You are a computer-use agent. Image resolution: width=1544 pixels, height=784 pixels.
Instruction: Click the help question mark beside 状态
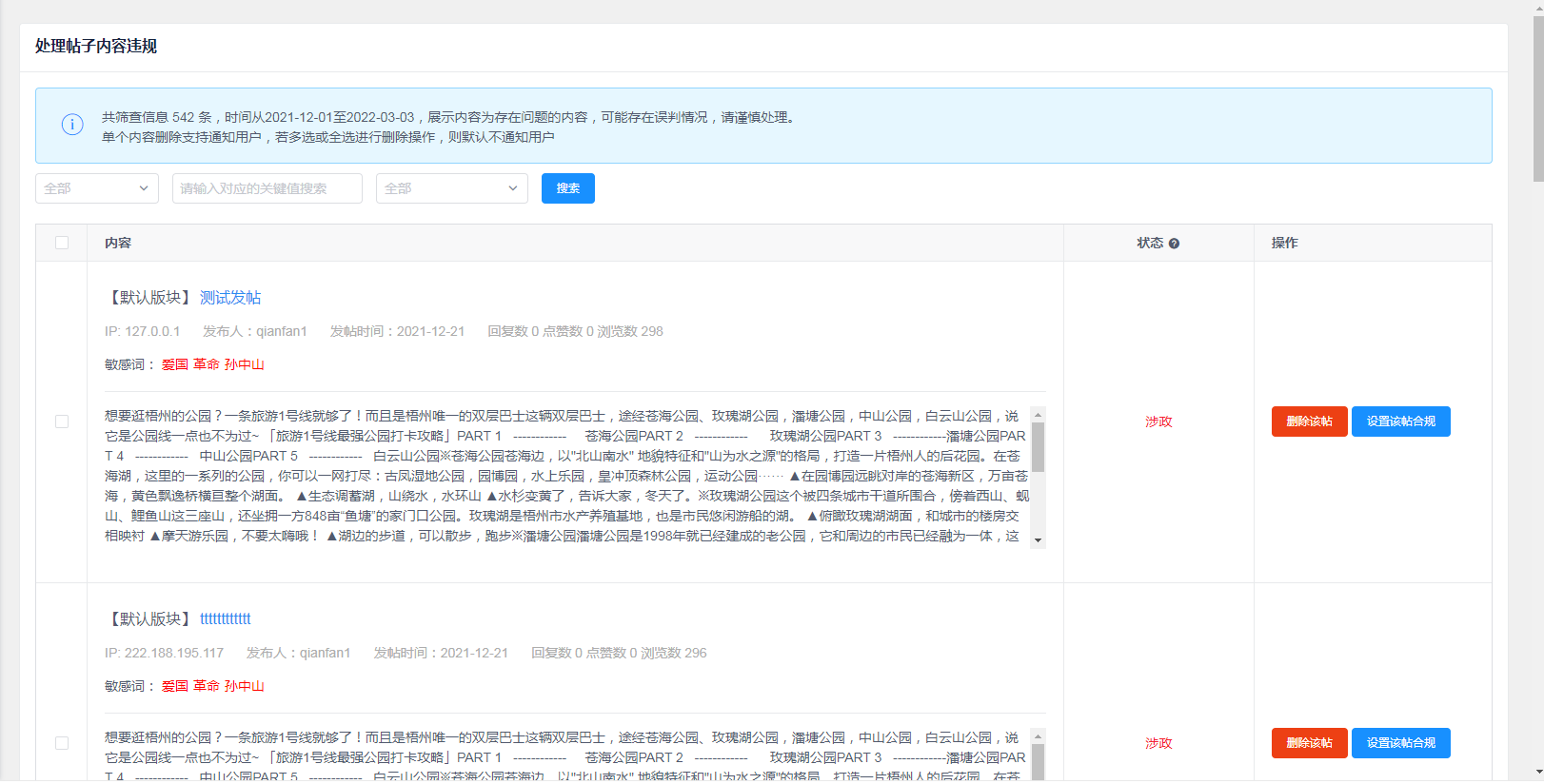pos(1174,244)
